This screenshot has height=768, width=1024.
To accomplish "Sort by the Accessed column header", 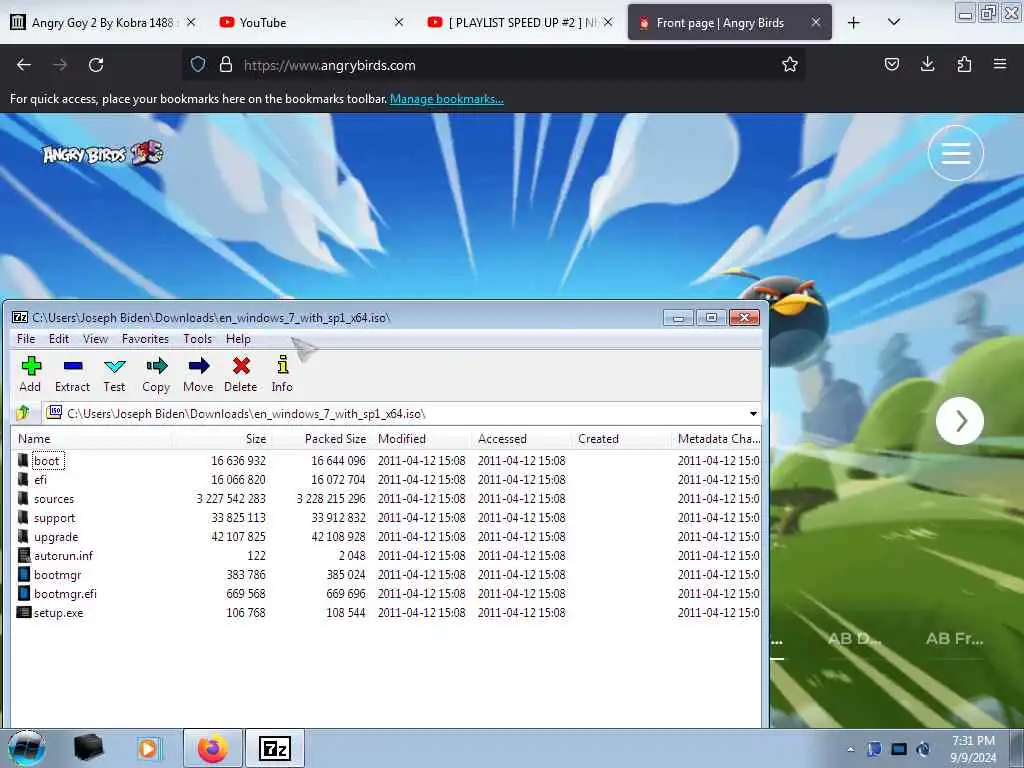I will click(x=521, y=439).
